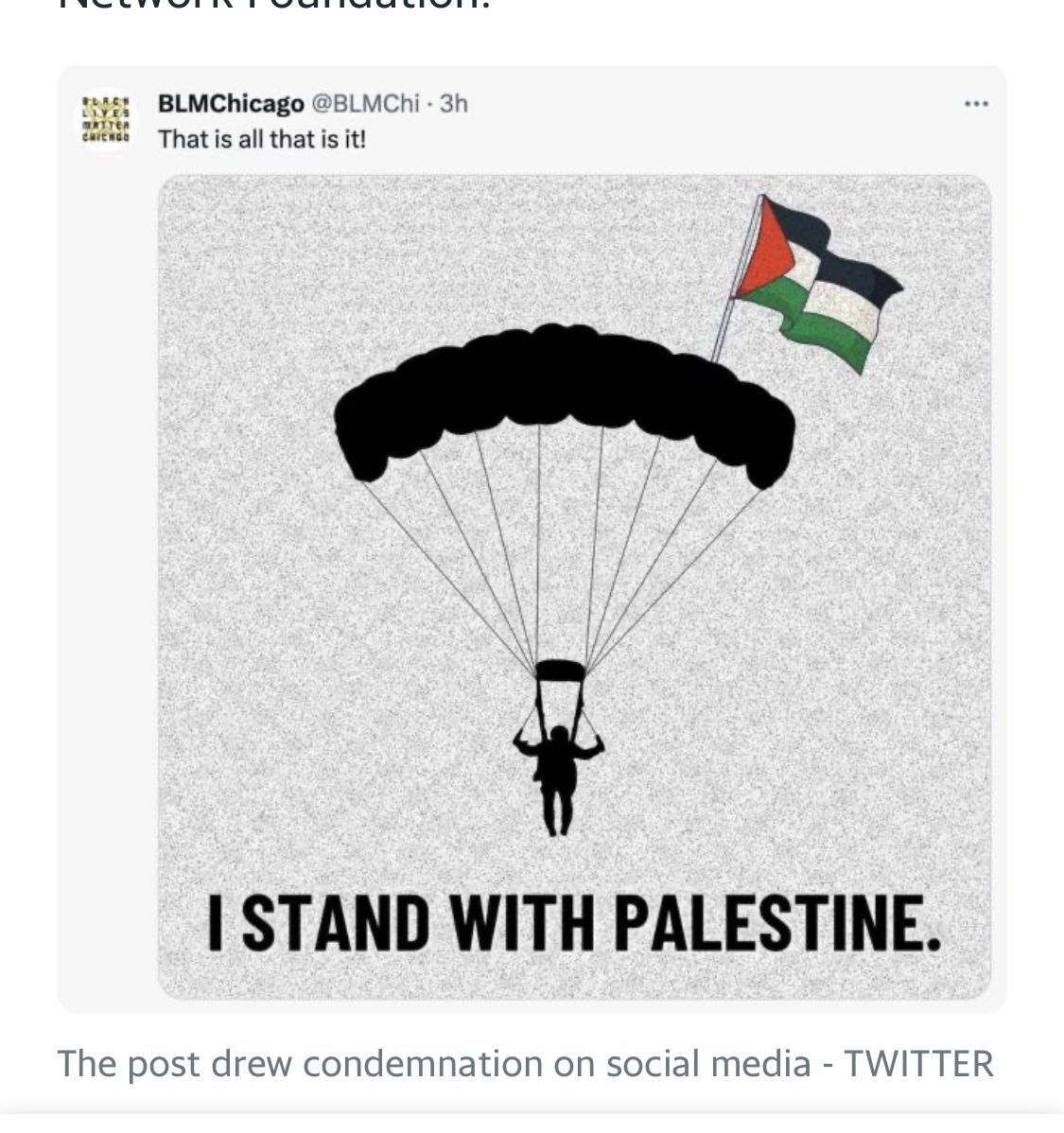Click tweet text "That is all that is it!"

point(262,139)
